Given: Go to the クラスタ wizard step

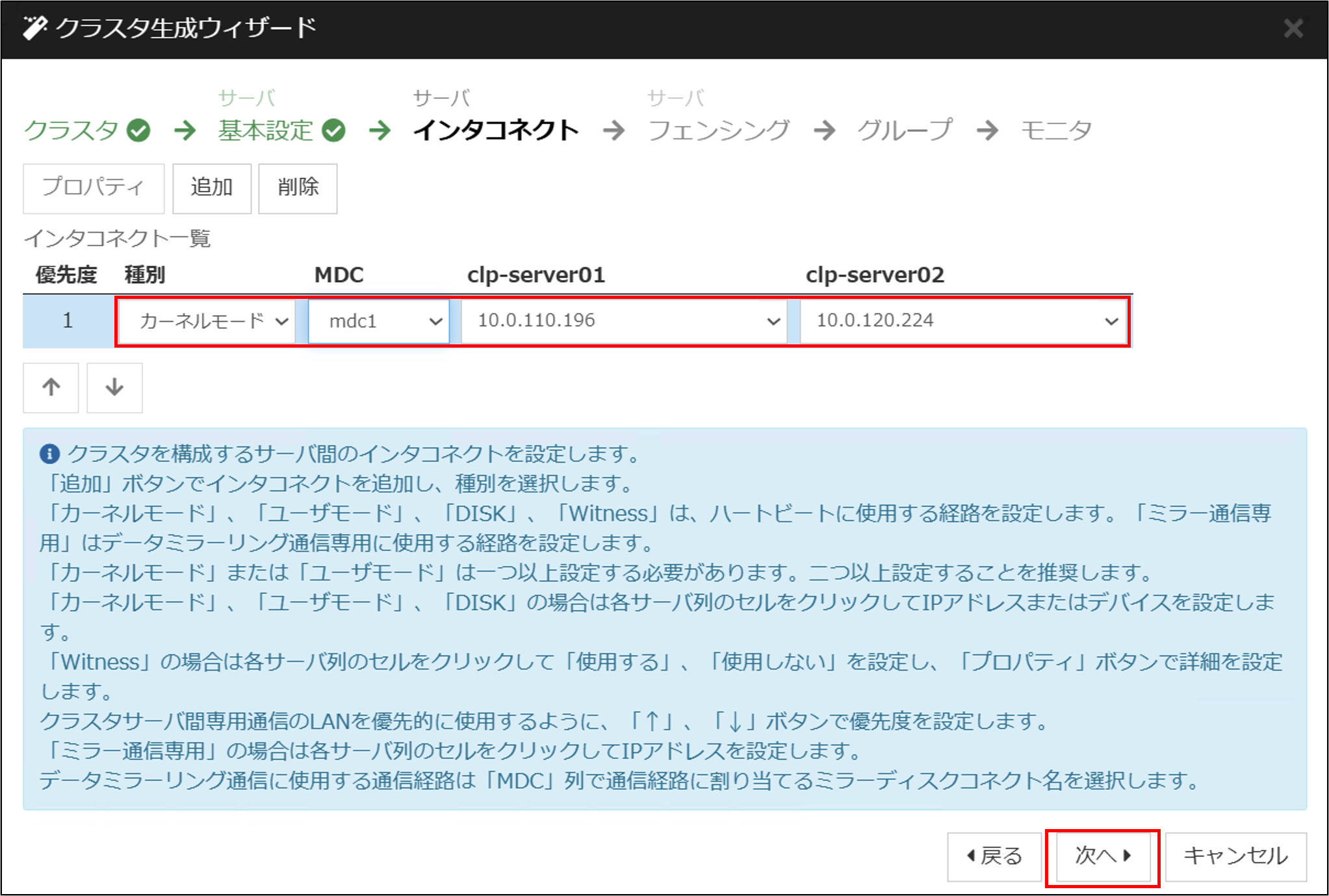Looking at the screenshot, I should [71, 131].
